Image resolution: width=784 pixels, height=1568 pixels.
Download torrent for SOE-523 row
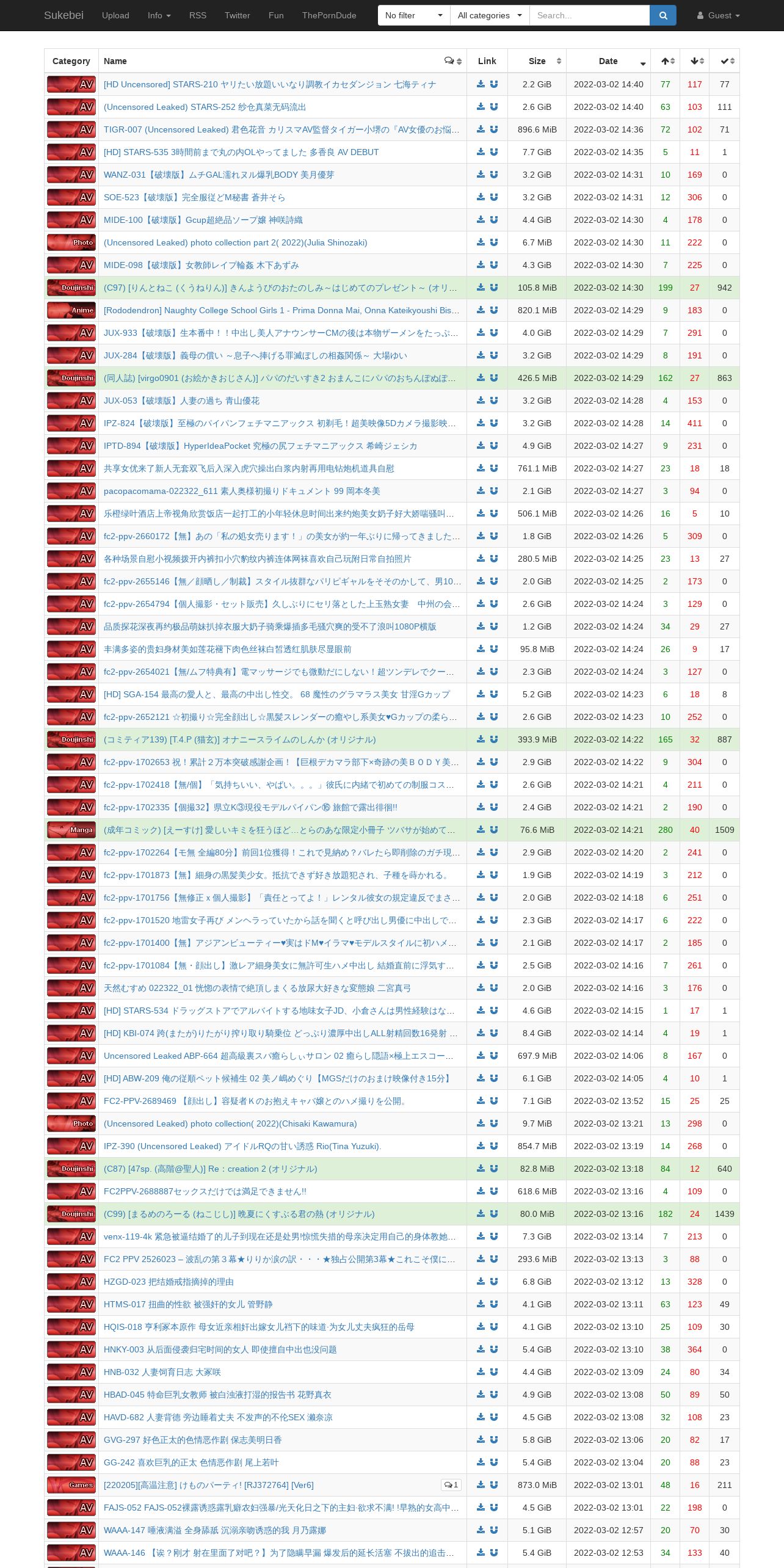tap(481, 197)
